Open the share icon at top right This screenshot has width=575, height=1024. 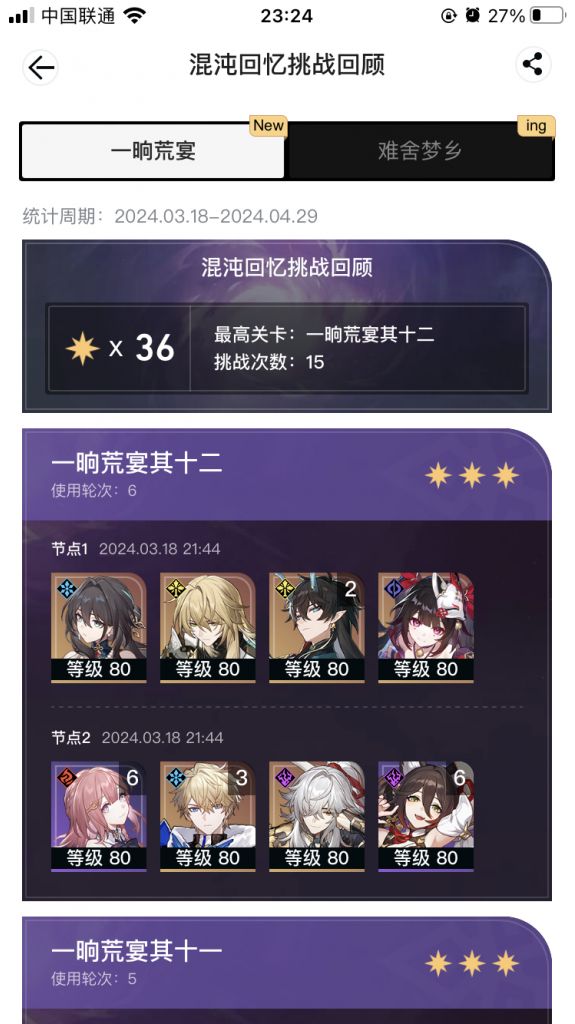[533, 65]
